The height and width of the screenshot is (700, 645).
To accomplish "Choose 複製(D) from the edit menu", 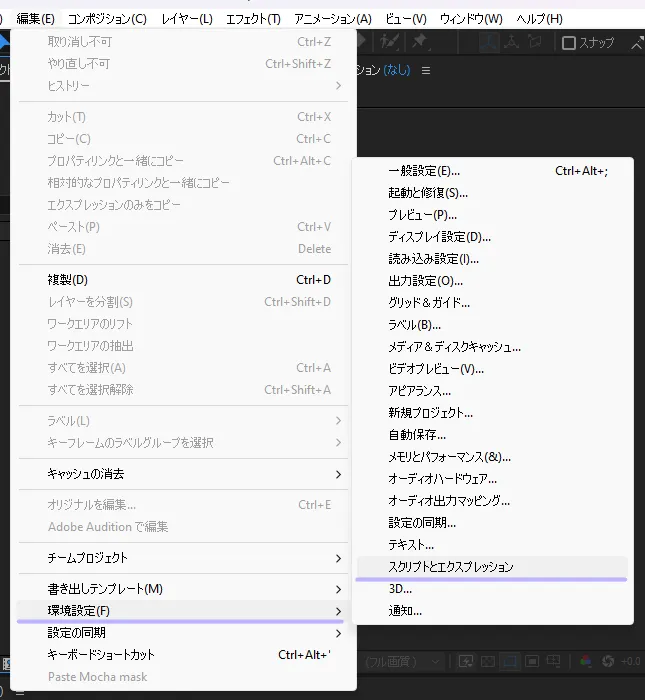I will [183, 280].
